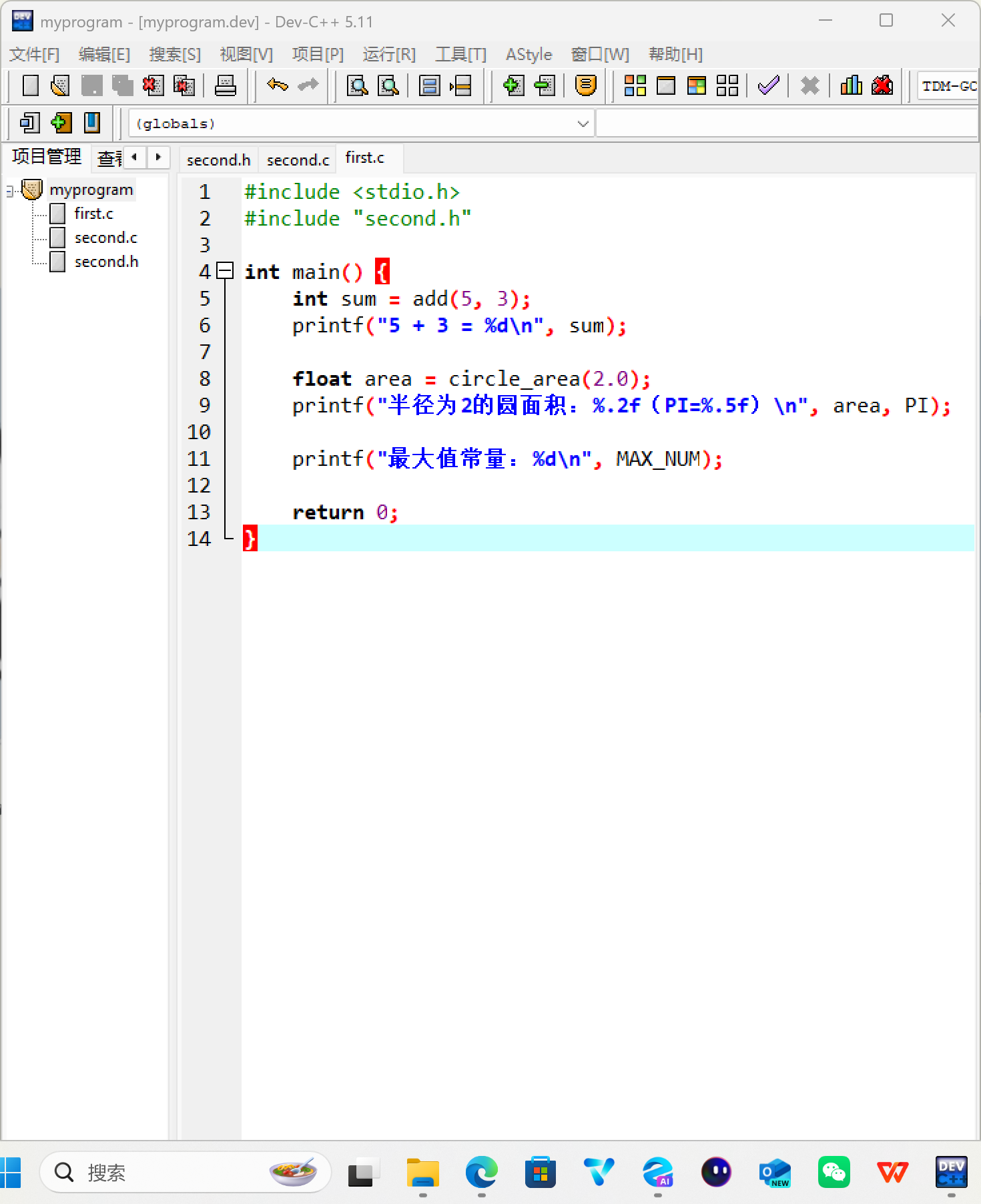
Task: Open the 运行[R] menu
Action: tap(389, 54)
